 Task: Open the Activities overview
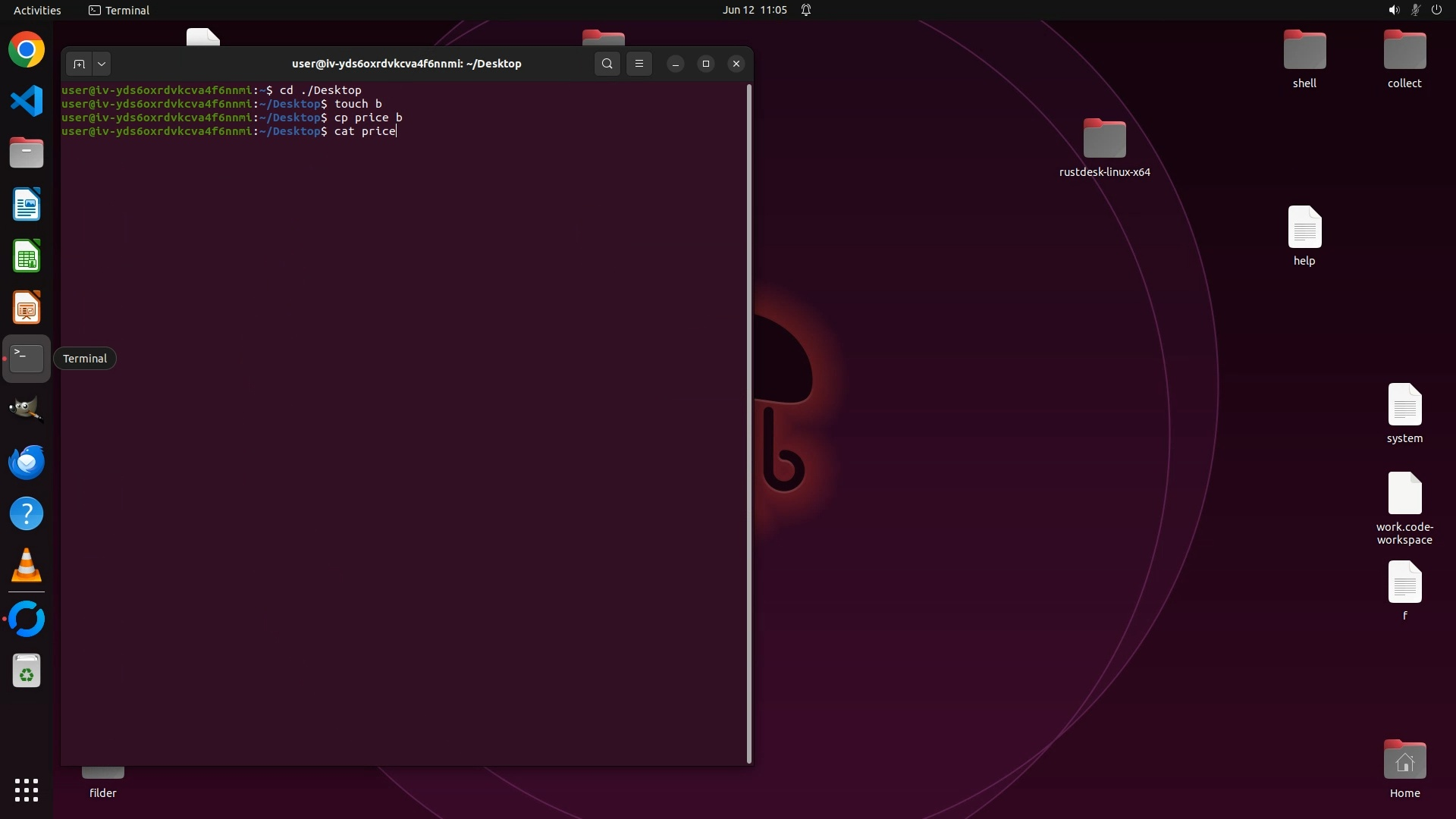point(37,10)
